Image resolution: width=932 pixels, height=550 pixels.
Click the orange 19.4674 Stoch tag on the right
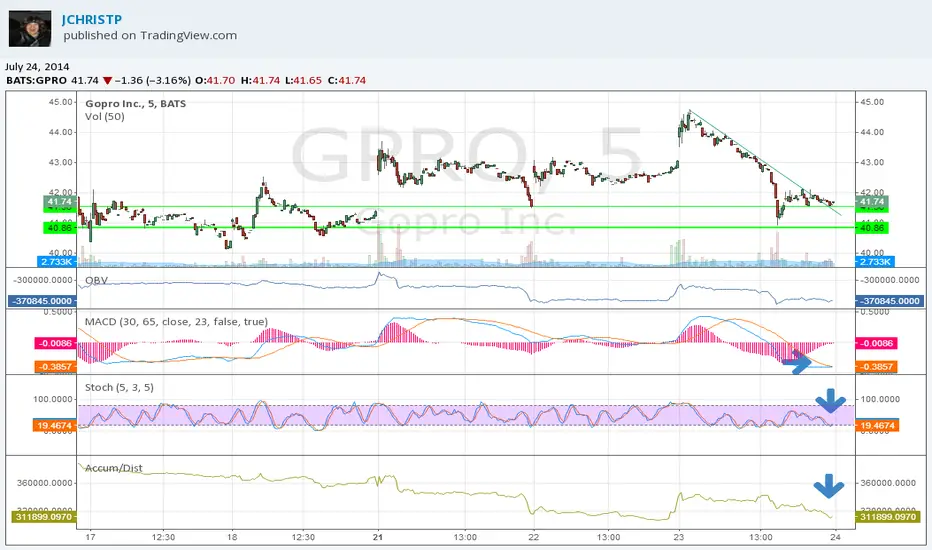point(877,425)
